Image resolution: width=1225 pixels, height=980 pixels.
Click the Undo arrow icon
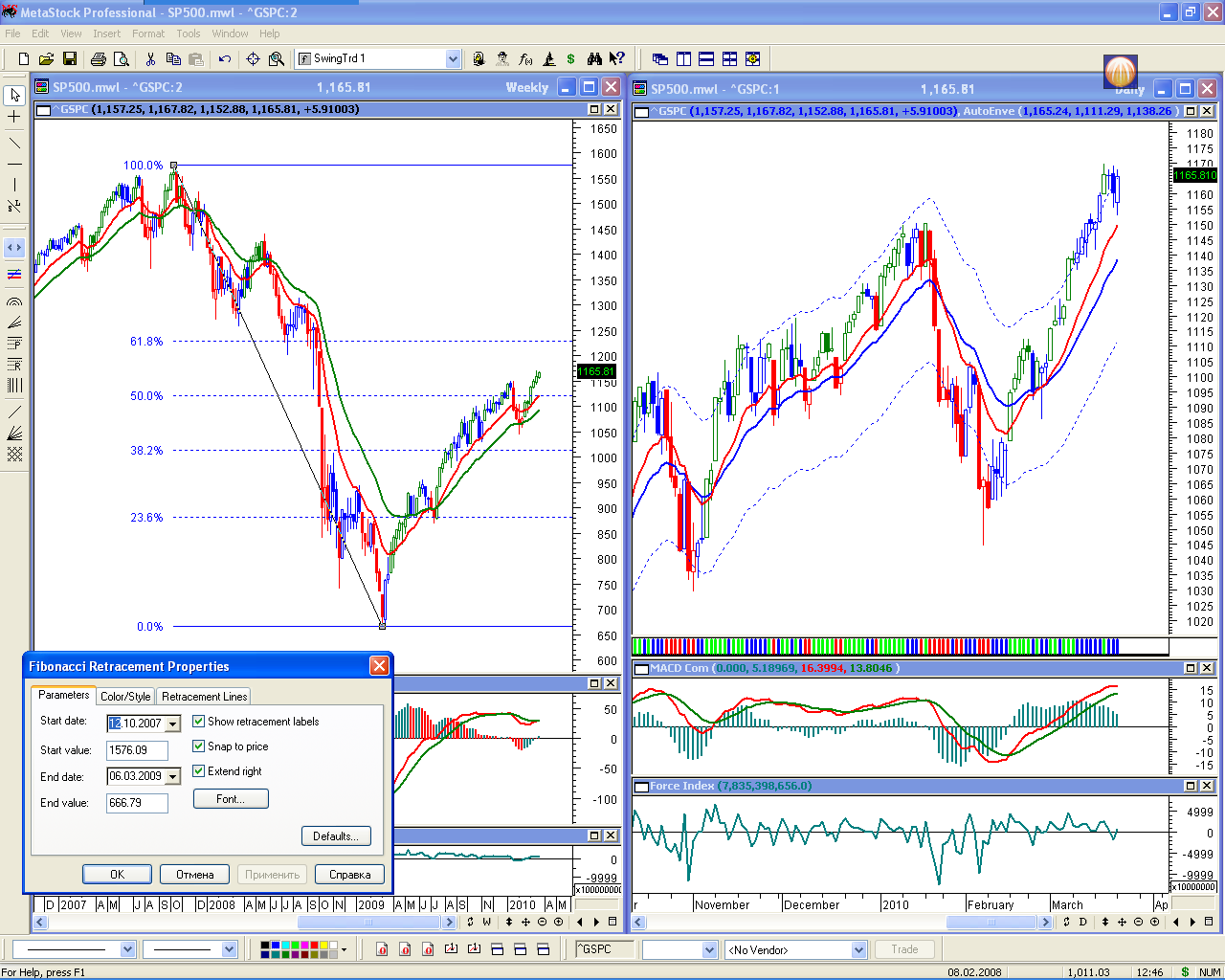click(225, 59)
